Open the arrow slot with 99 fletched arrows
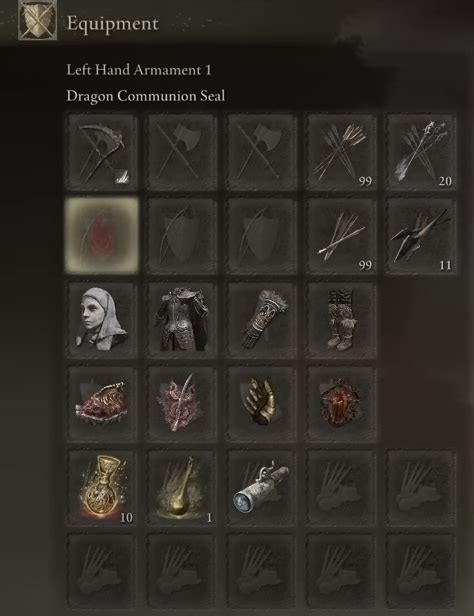The width and height of the screenshot is (474, 616). (341, 152)
